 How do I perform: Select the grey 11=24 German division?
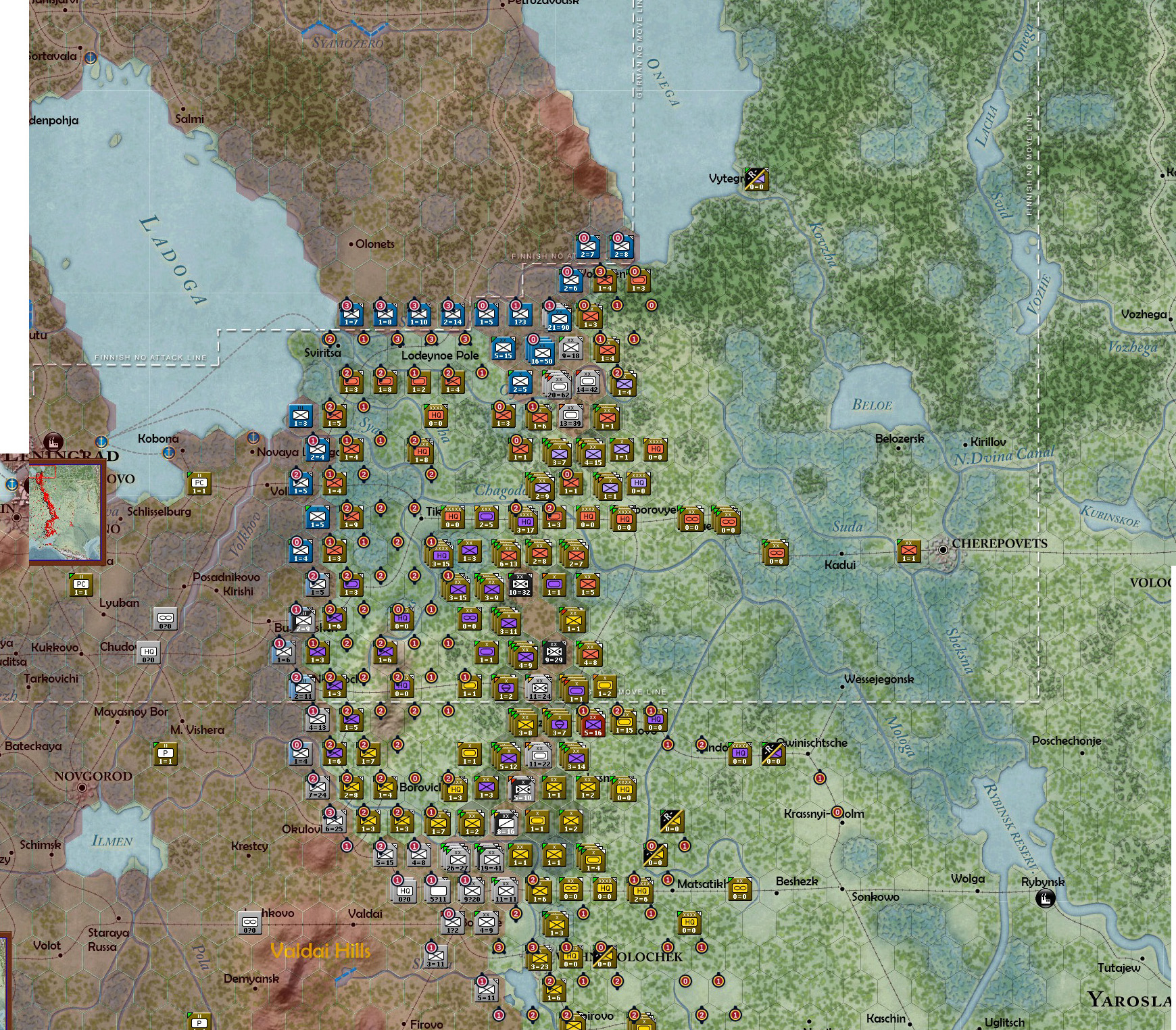(x=539, y=688)
